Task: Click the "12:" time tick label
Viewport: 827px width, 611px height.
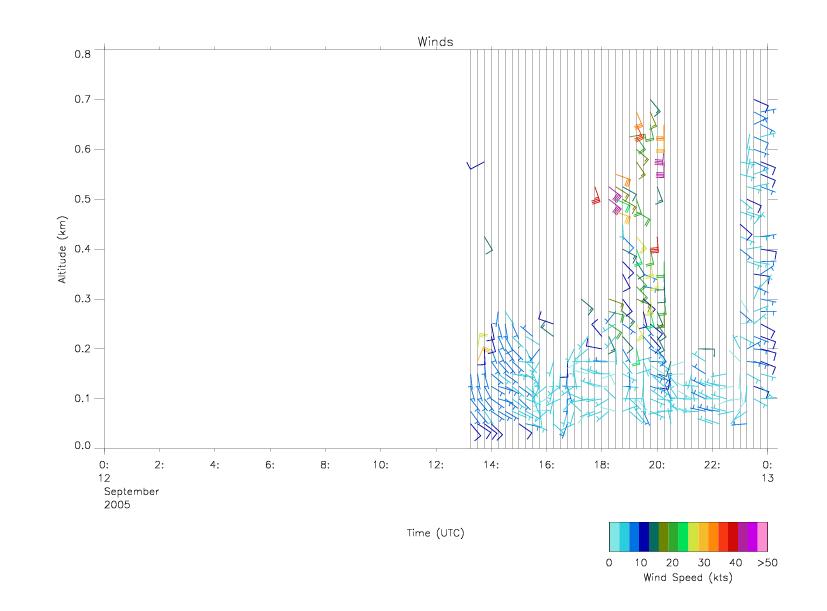Action: (436, 465)
